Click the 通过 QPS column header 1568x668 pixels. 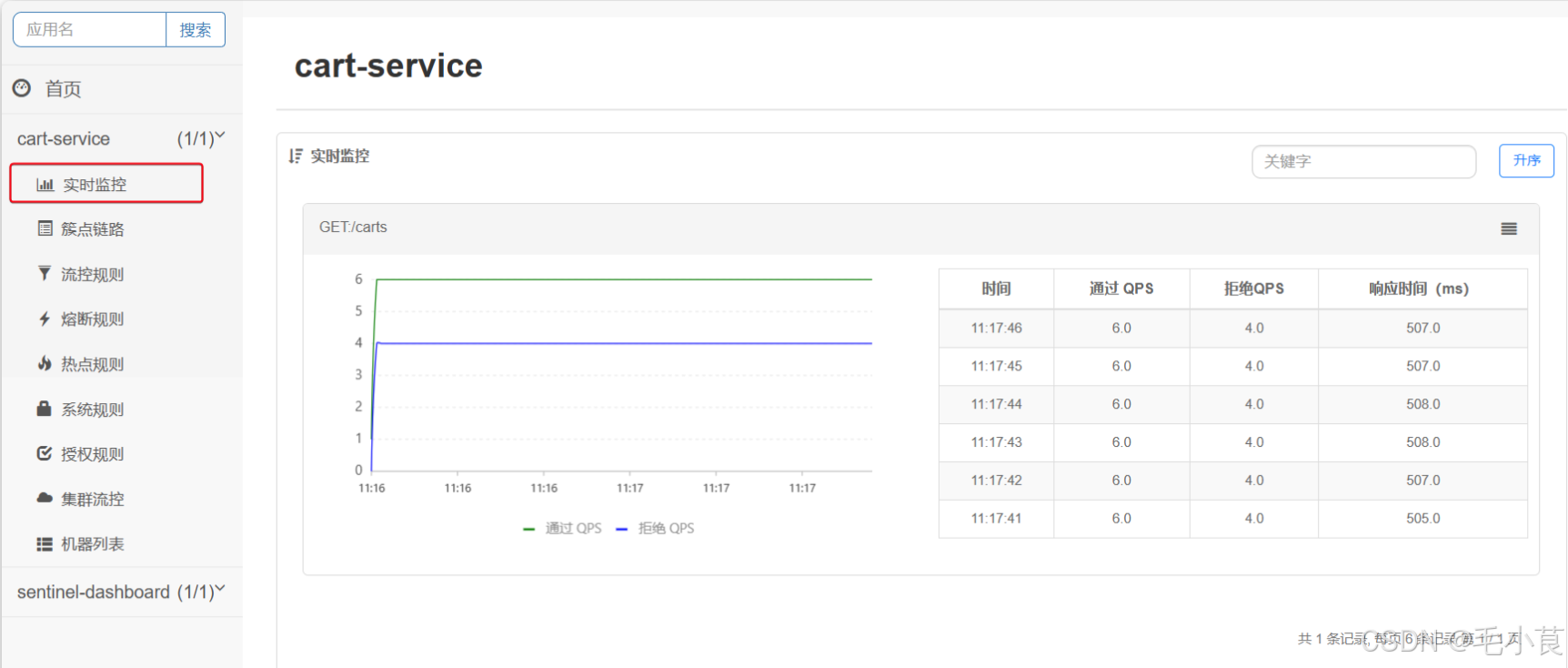tap(1121, 288)
